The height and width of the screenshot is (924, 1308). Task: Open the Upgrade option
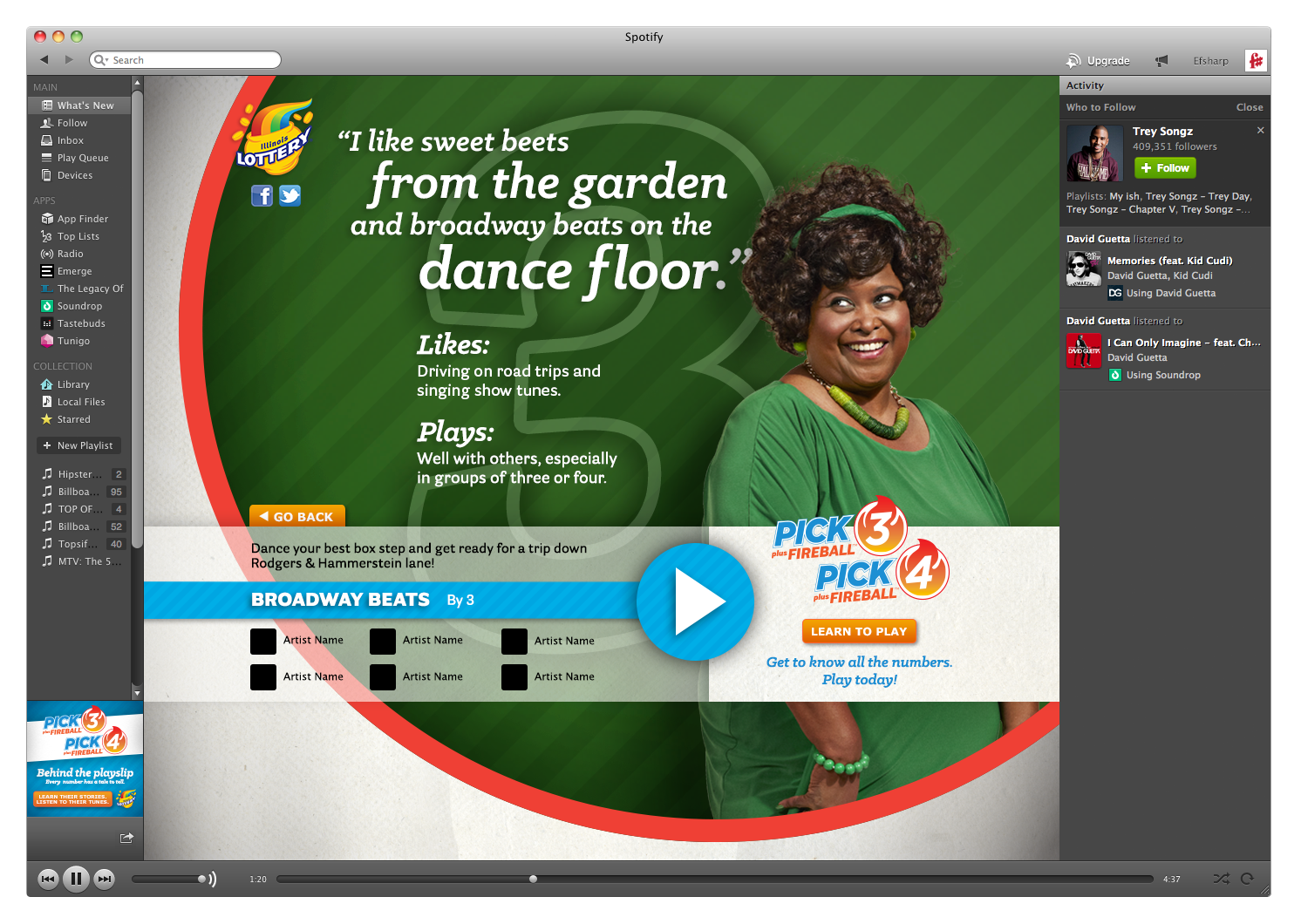tap(1098, 61)
